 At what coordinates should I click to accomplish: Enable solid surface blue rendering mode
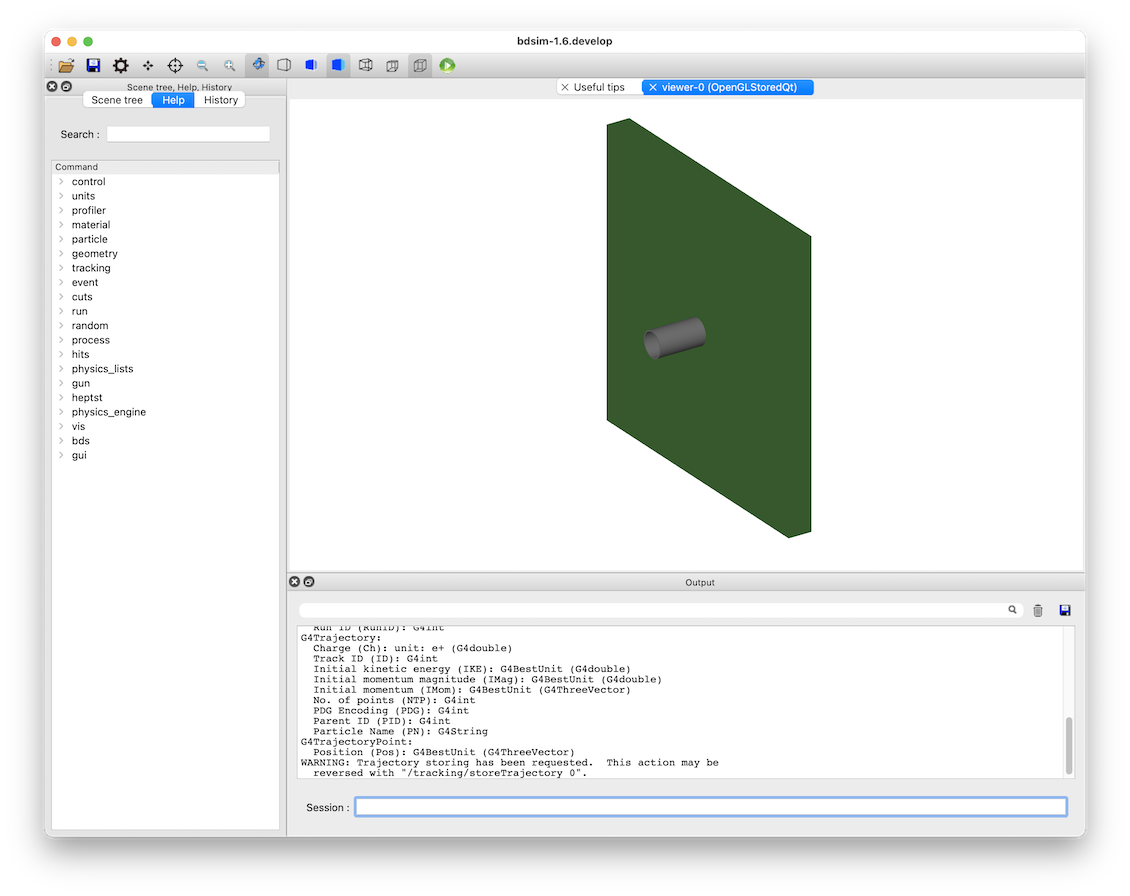338,65
